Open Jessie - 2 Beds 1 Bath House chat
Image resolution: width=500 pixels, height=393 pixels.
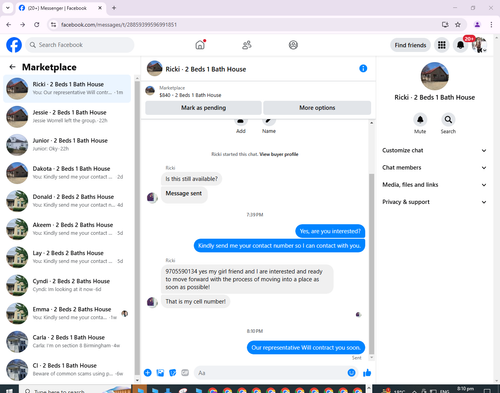67,117
